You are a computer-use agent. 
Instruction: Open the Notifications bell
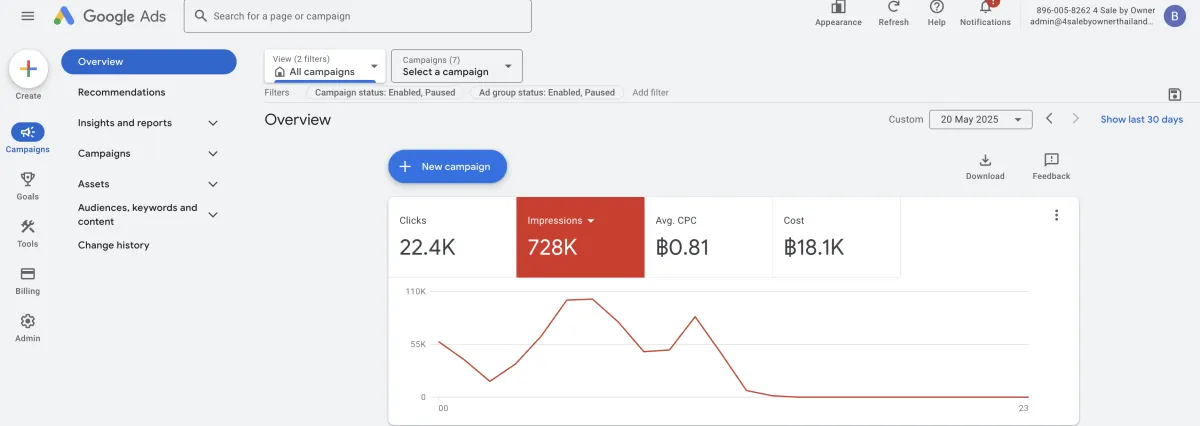click(x=985, y=7)
